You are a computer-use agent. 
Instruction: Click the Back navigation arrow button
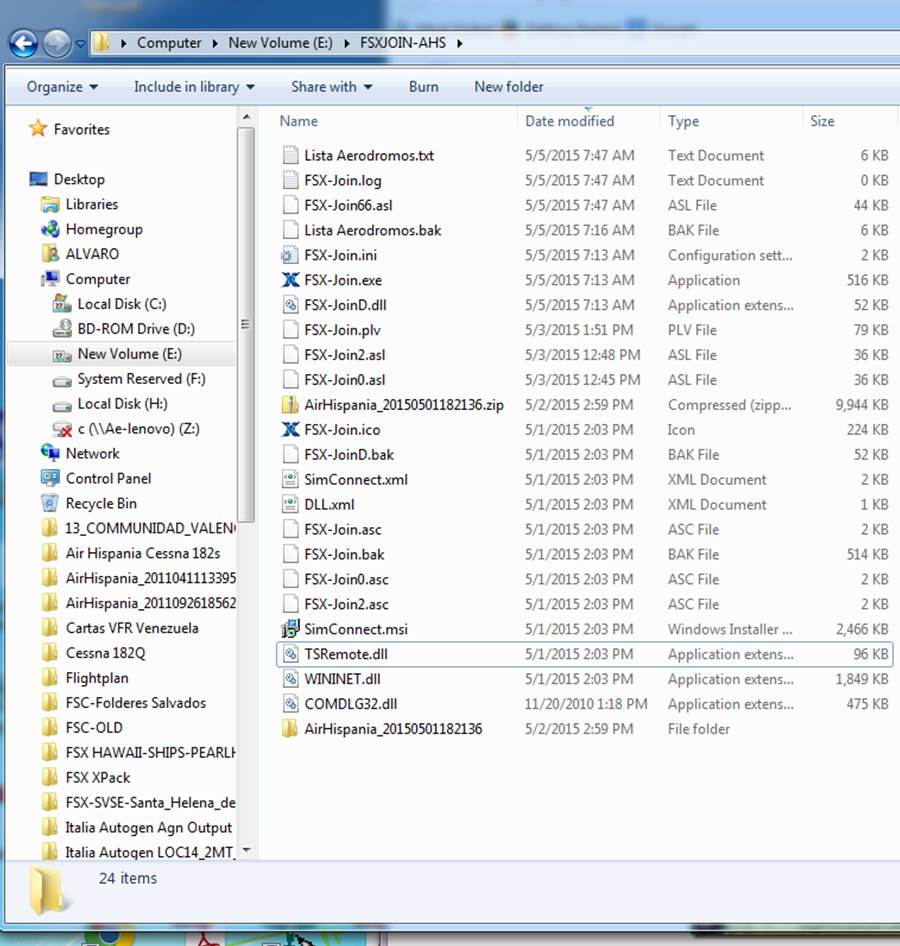coord(23,43)
